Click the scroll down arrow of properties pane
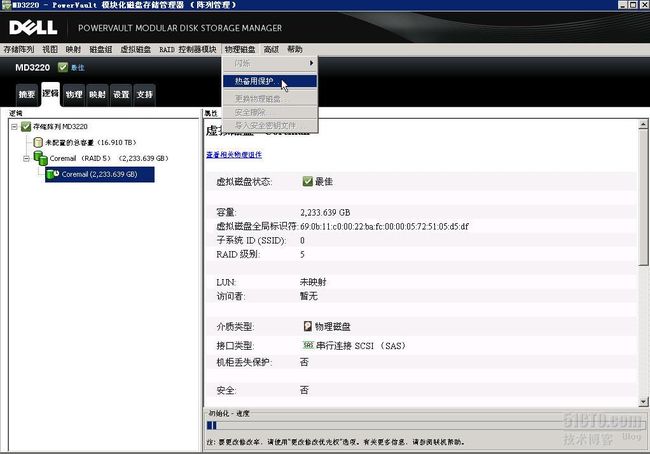650x454 pixels. point(643,401)
